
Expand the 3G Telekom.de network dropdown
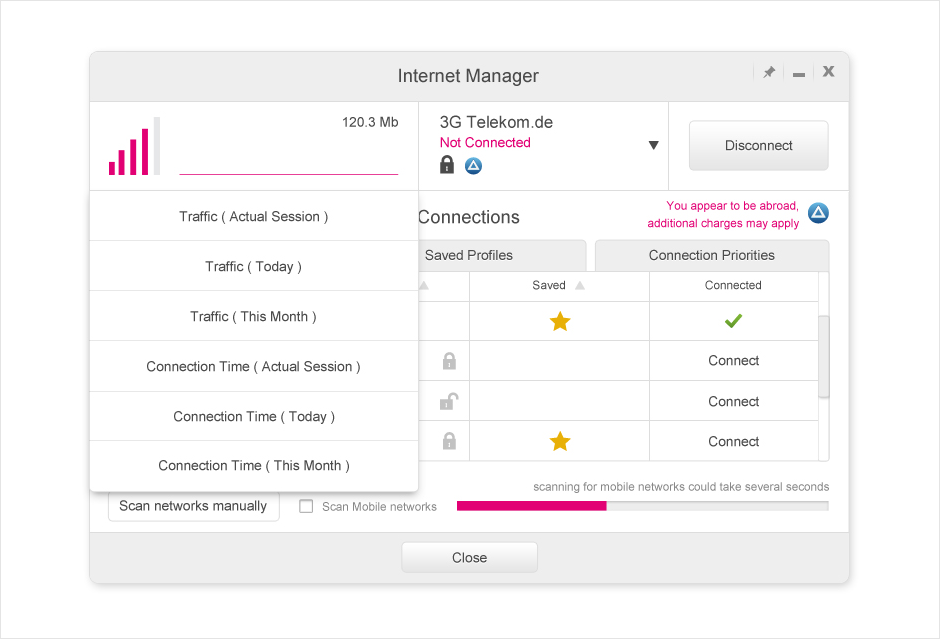click(653, 145)
